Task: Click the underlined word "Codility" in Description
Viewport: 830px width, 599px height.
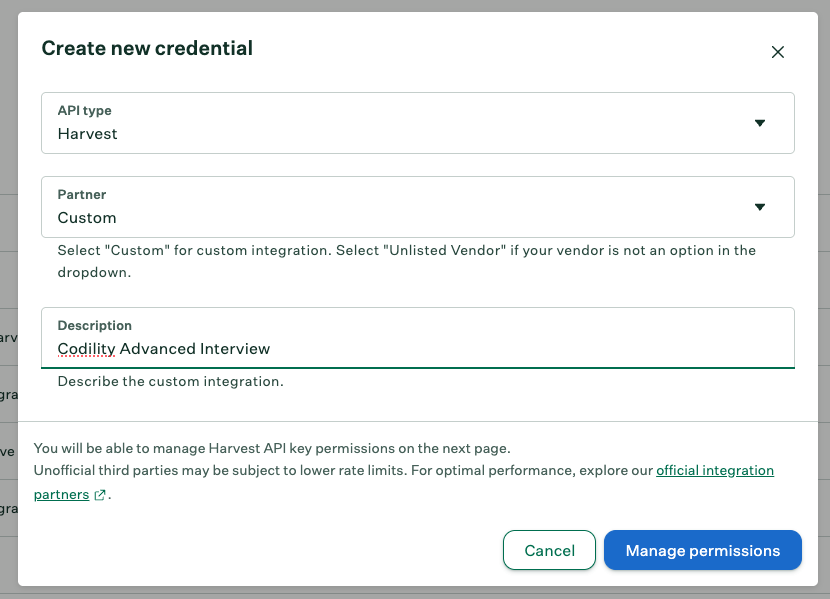Action: pyautogui.click(x=86, y=349)
